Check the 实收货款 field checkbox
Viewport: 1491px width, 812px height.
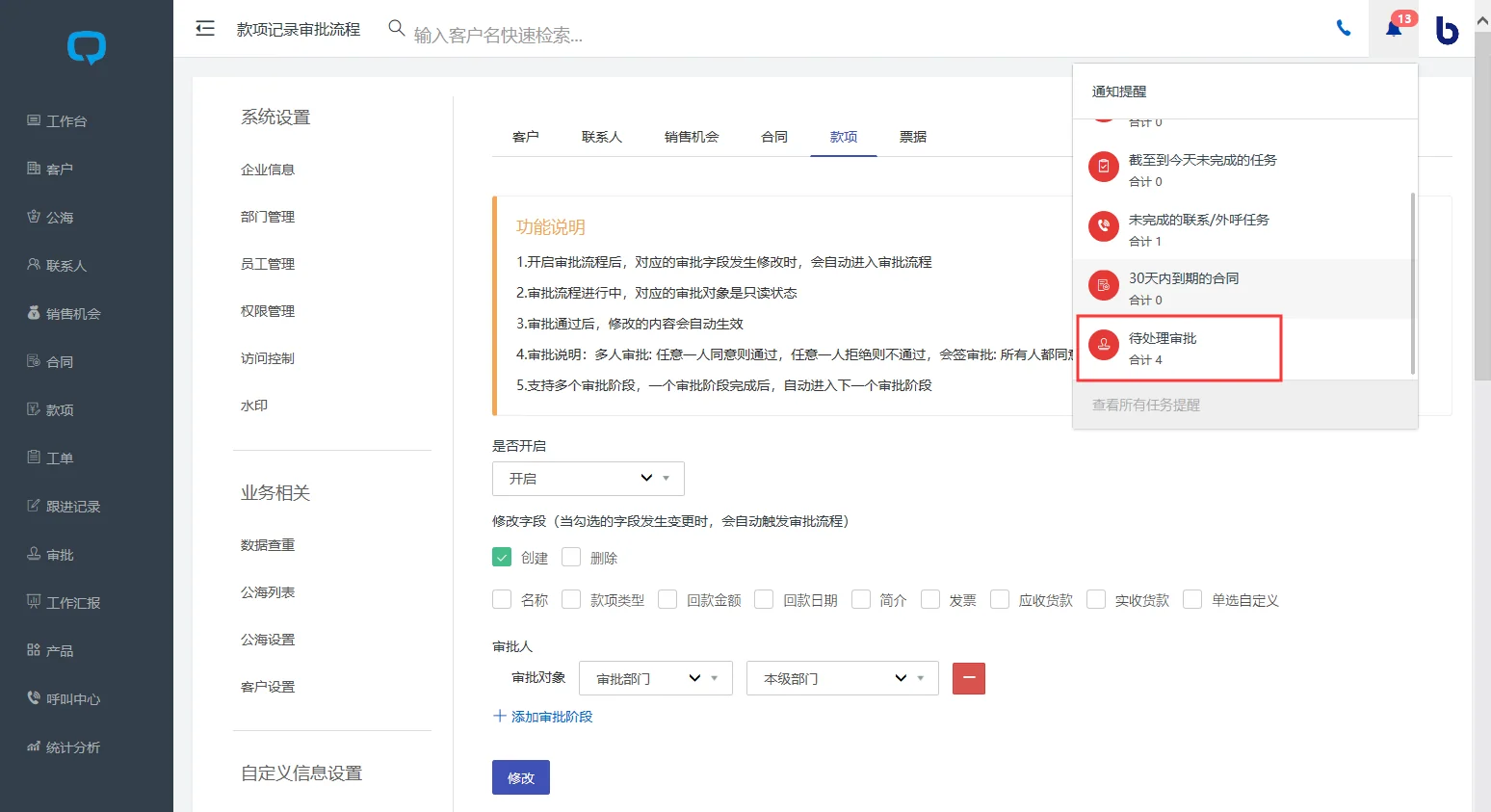point(1096,600)
